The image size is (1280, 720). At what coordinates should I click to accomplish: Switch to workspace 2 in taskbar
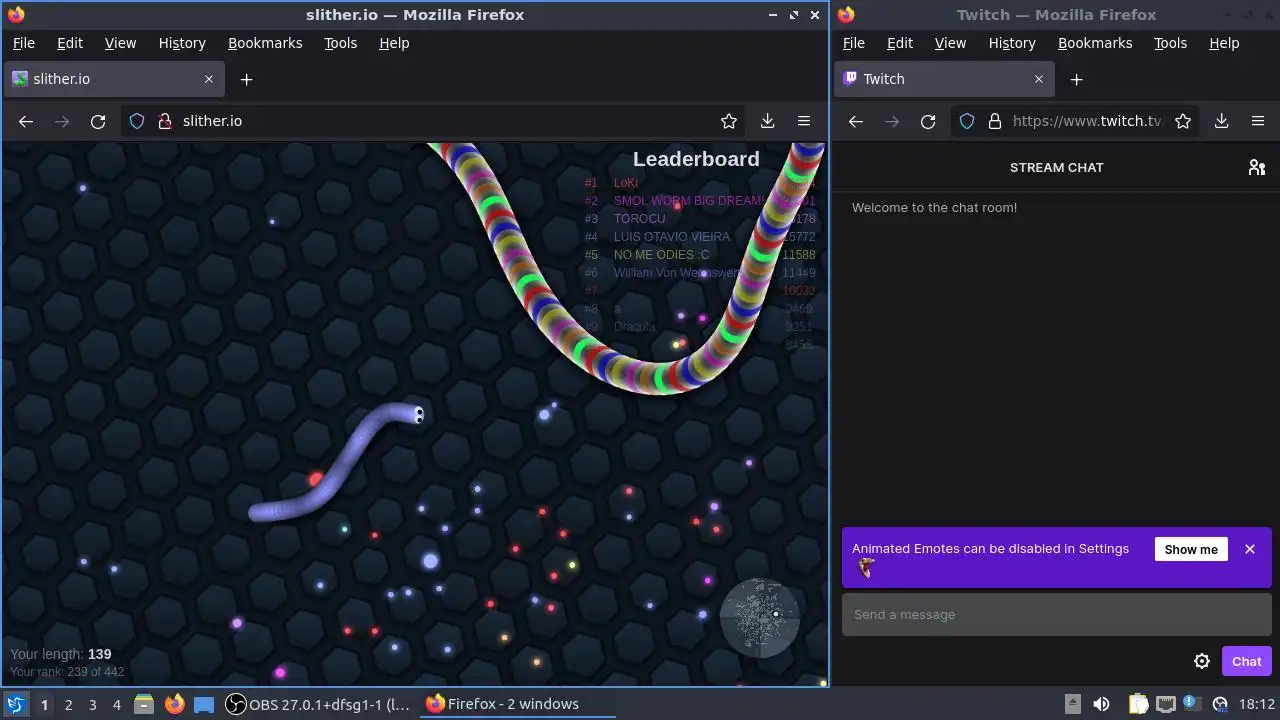pyautogui.click(x=68, y=704)
